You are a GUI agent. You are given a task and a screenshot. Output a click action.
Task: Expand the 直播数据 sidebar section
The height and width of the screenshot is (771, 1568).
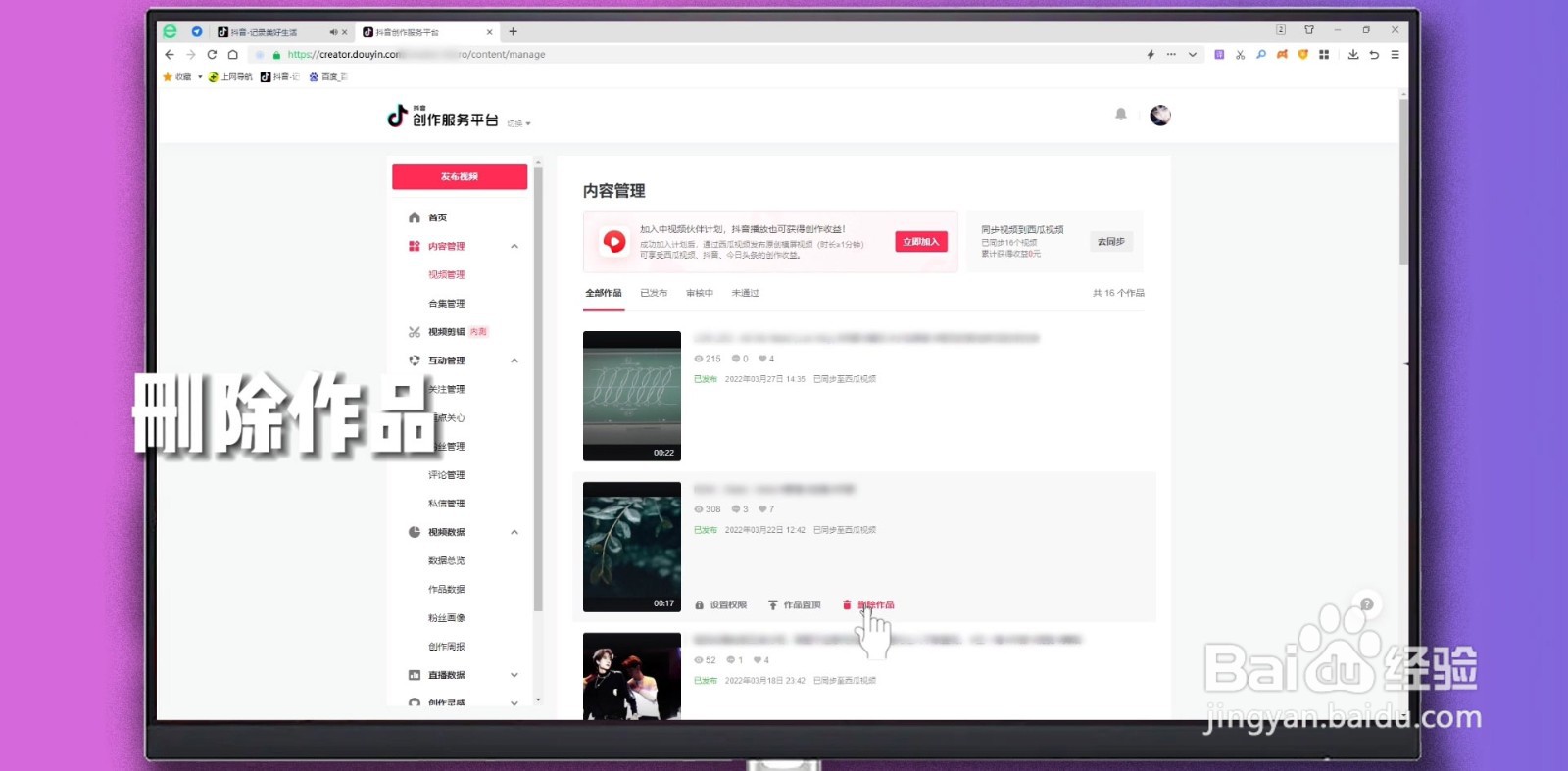514,675
